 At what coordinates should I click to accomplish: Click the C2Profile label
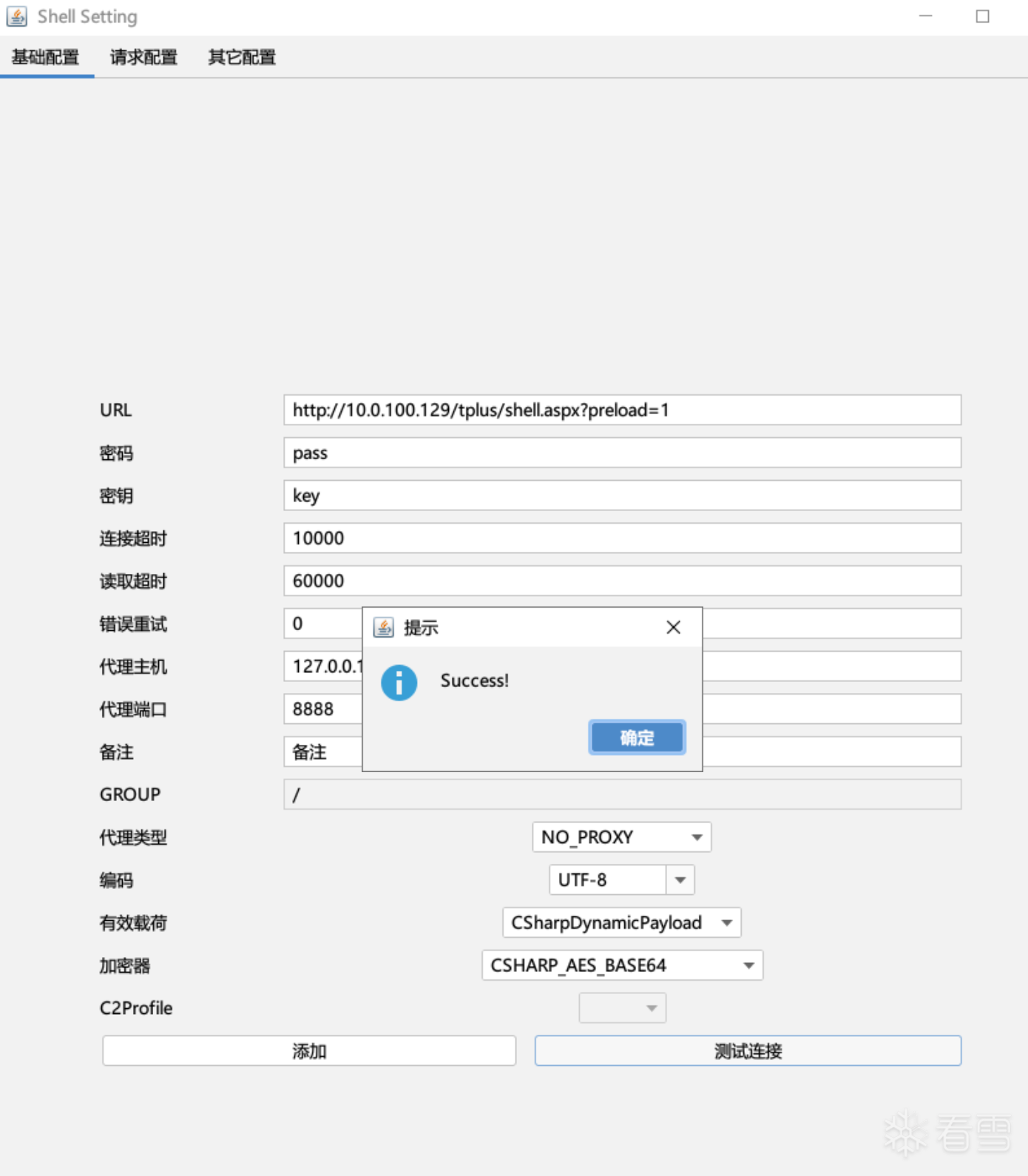[x=136, y=1008]
